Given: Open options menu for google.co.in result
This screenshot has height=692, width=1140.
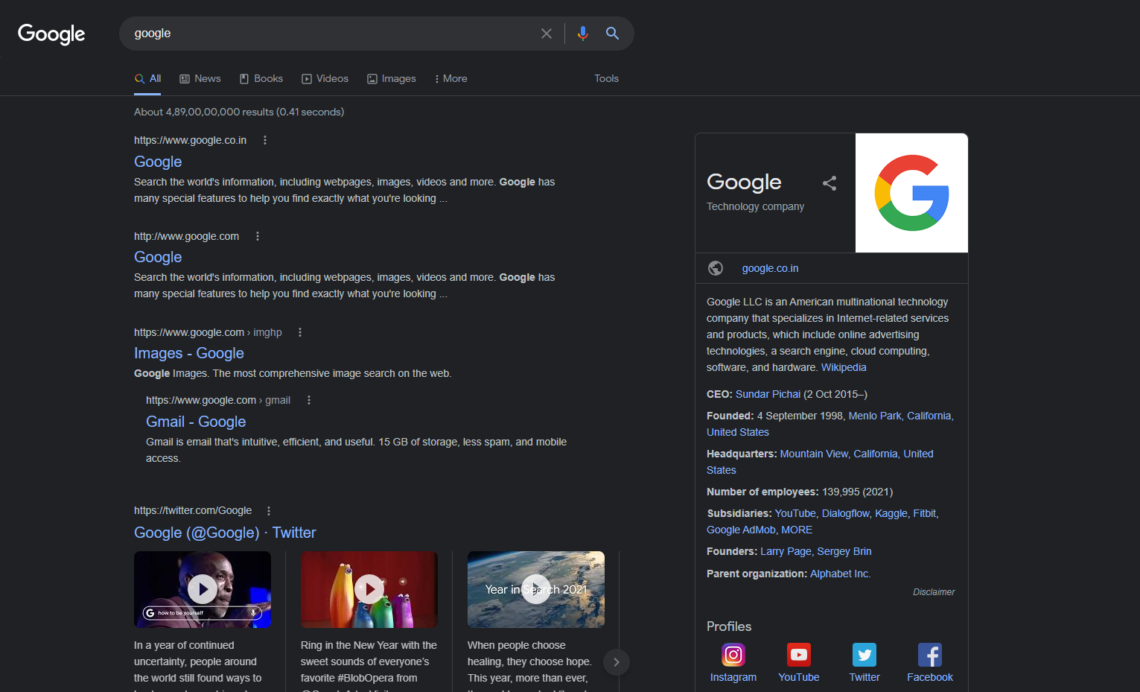Looking at the screenshot, I should [265, 140].
